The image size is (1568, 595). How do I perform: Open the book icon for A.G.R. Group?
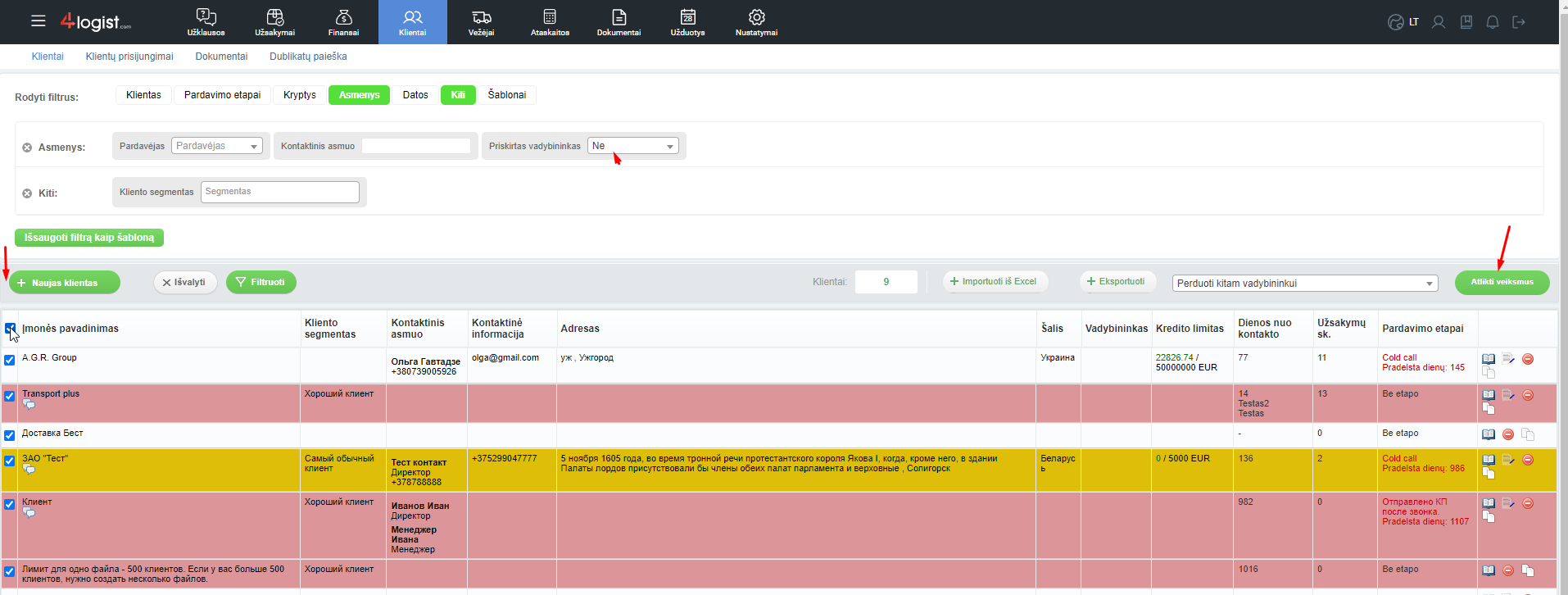point(1489,359)
